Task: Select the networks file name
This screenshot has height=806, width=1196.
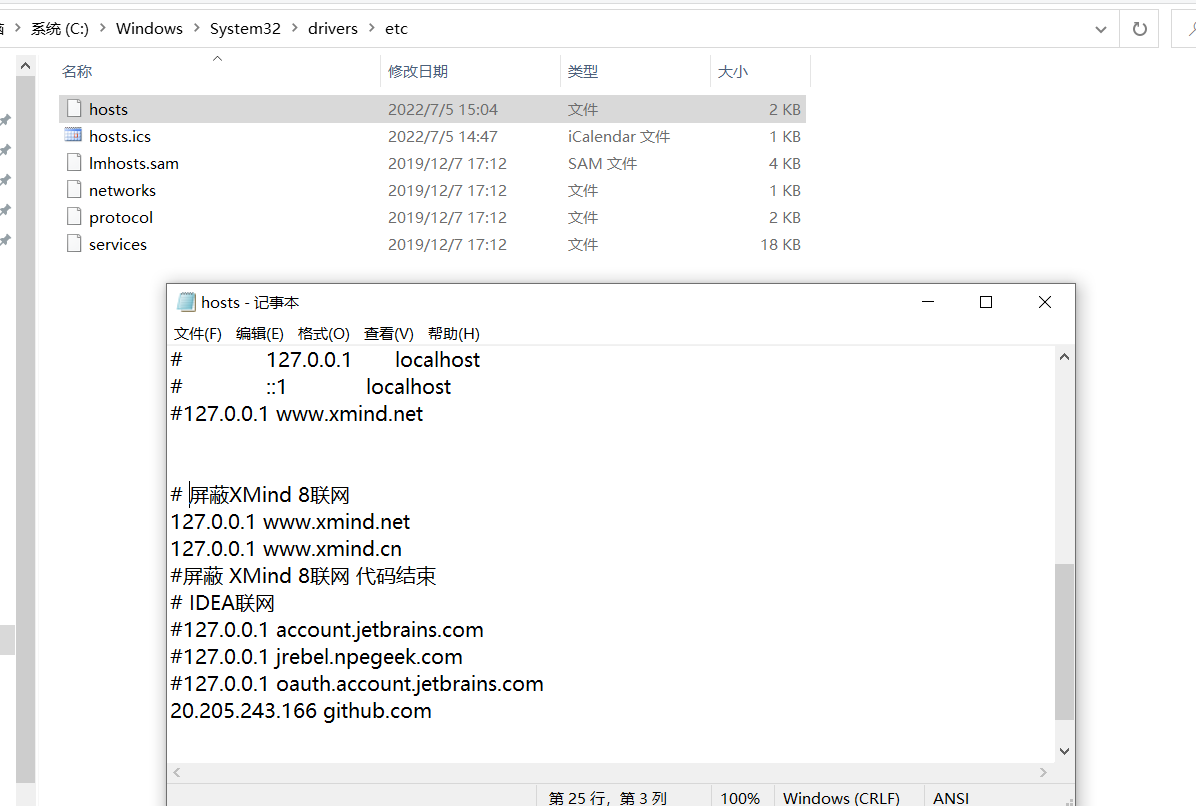Action: (x=122, y=190)
